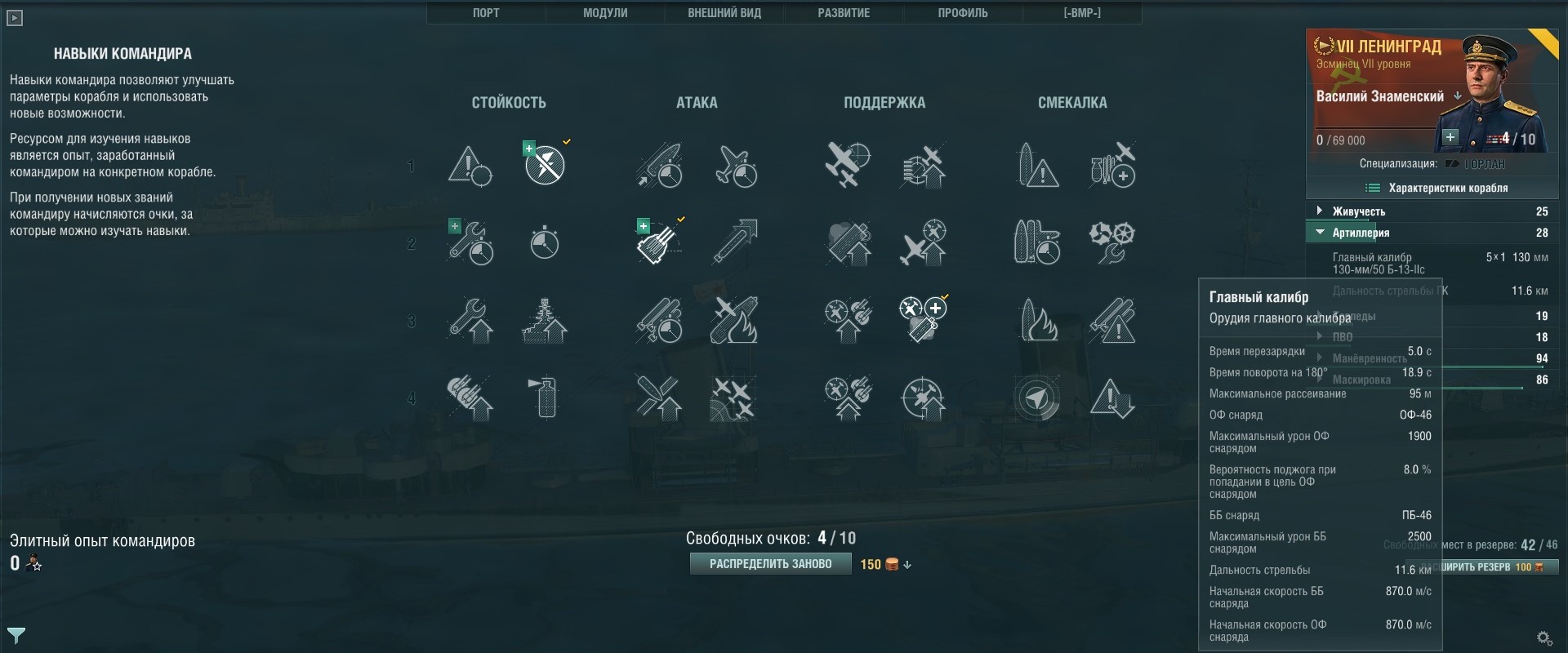Open the ПРОФИЛЬ tab
Screen dimensions: 1568x653
click(x=963, y=13)
